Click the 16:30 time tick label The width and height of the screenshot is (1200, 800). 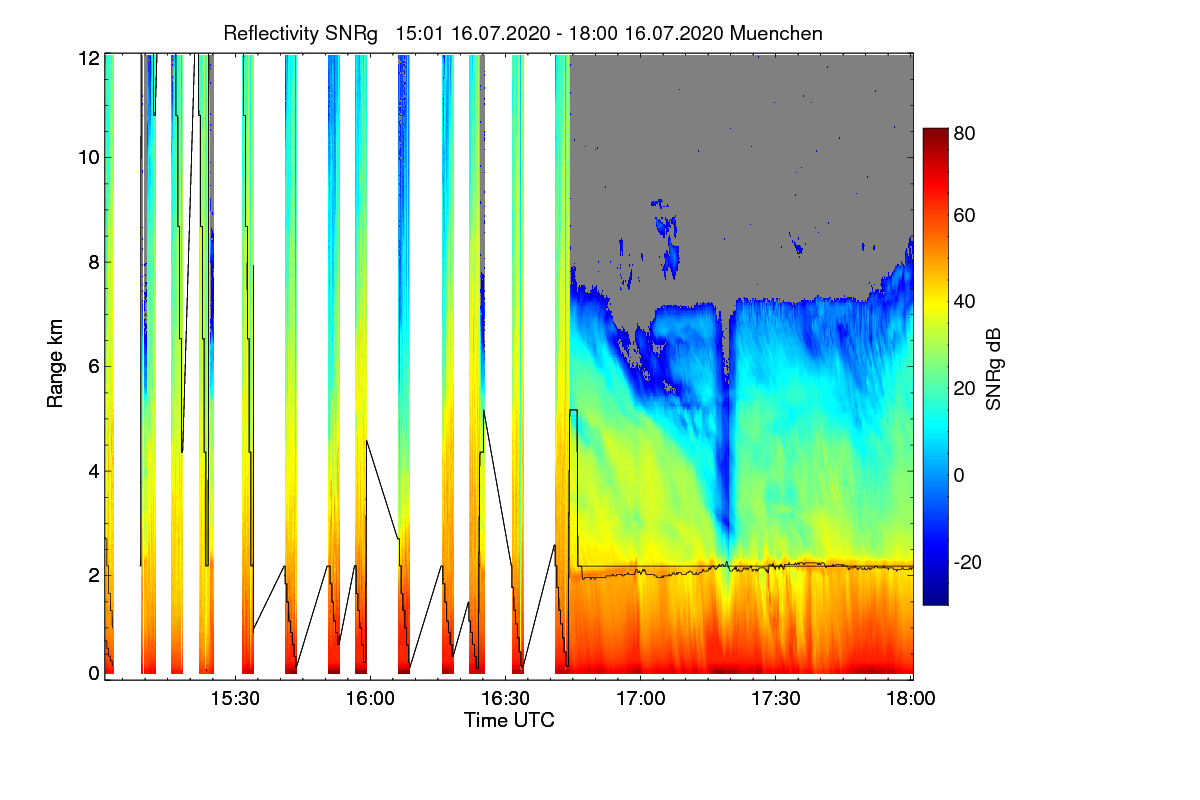505,698
